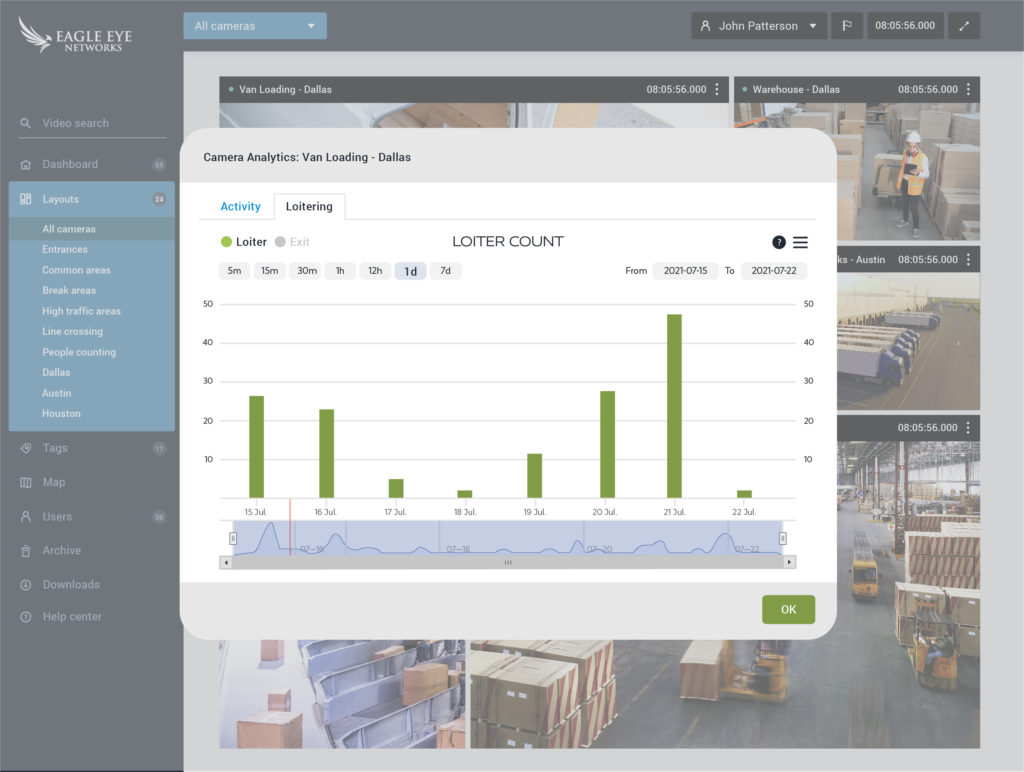Enable the Exit series in the legend
Image resolution: width=1024 pixels, height=772 pixels.
coord(293,242)
